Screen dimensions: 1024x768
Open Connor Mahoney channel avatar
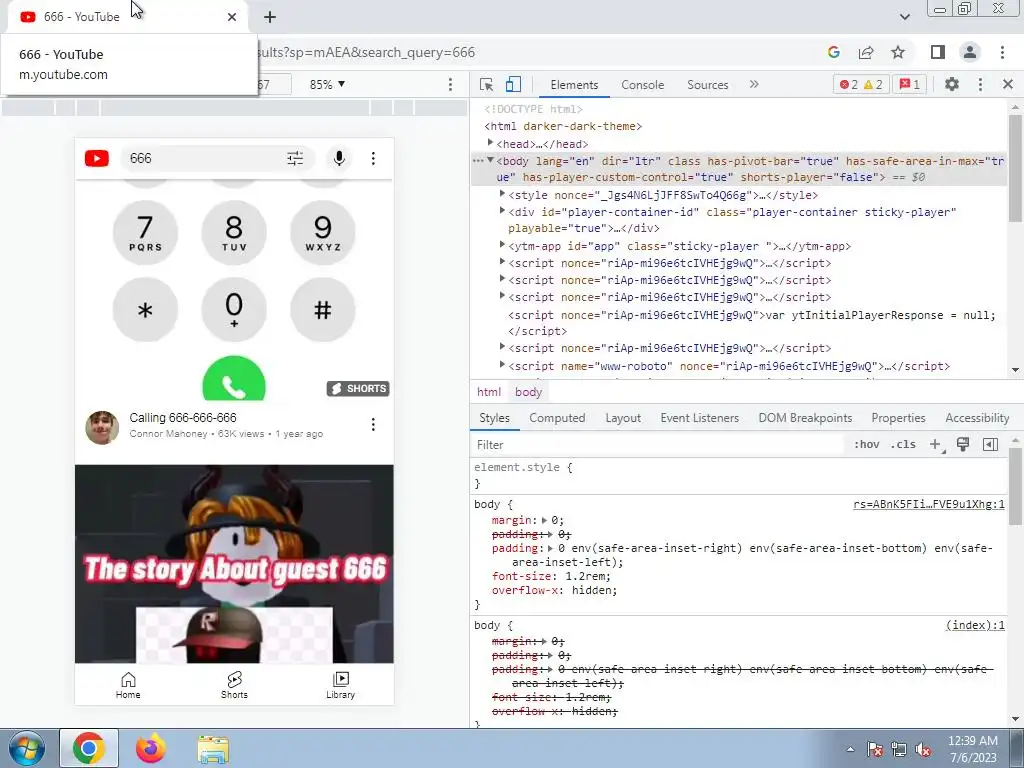pos(102,428)
